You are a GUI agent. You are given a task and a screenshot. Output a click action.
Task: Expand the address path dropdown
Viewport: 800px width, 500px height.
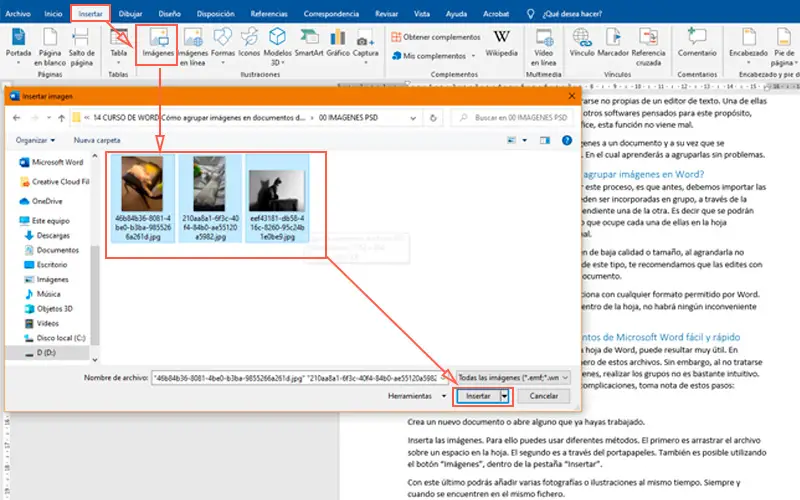(413, 118)
